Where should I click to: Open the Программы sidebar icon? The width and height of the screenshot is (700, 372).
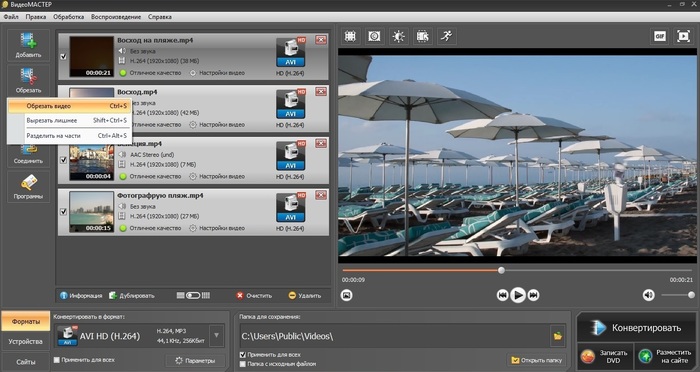click(x=28, y=187)
